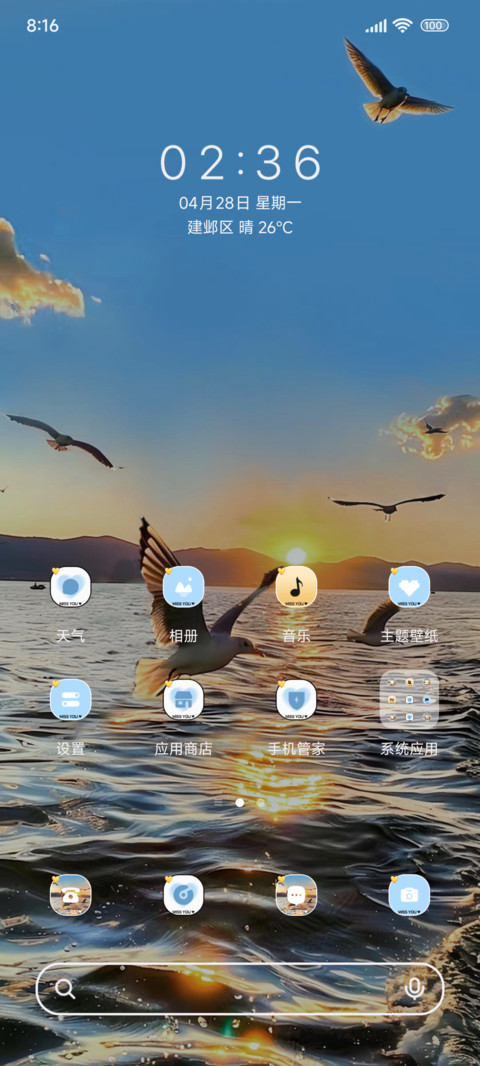Open the 系统应用 folder

click(x=409, y=700)
